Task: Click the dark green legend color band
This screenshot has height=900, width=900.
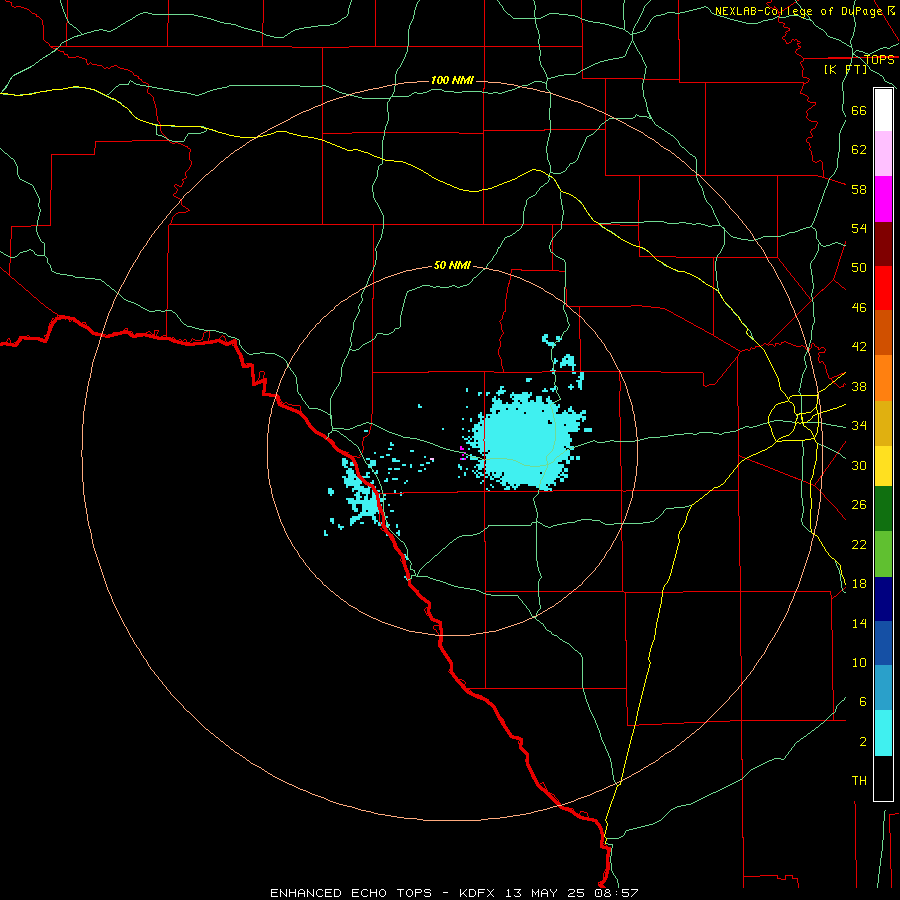Action: [x=883, y=509]
